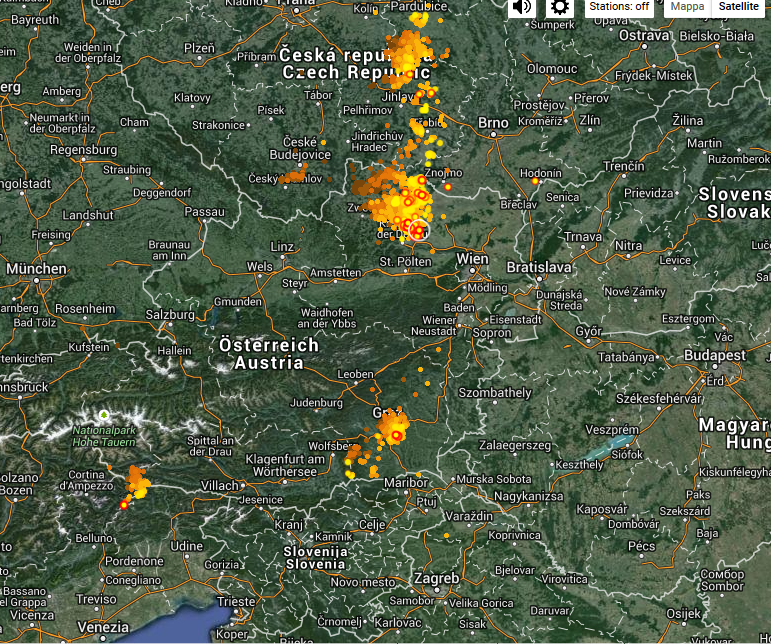Click the Zalaegerszeg city label

(x=515, y=445)
